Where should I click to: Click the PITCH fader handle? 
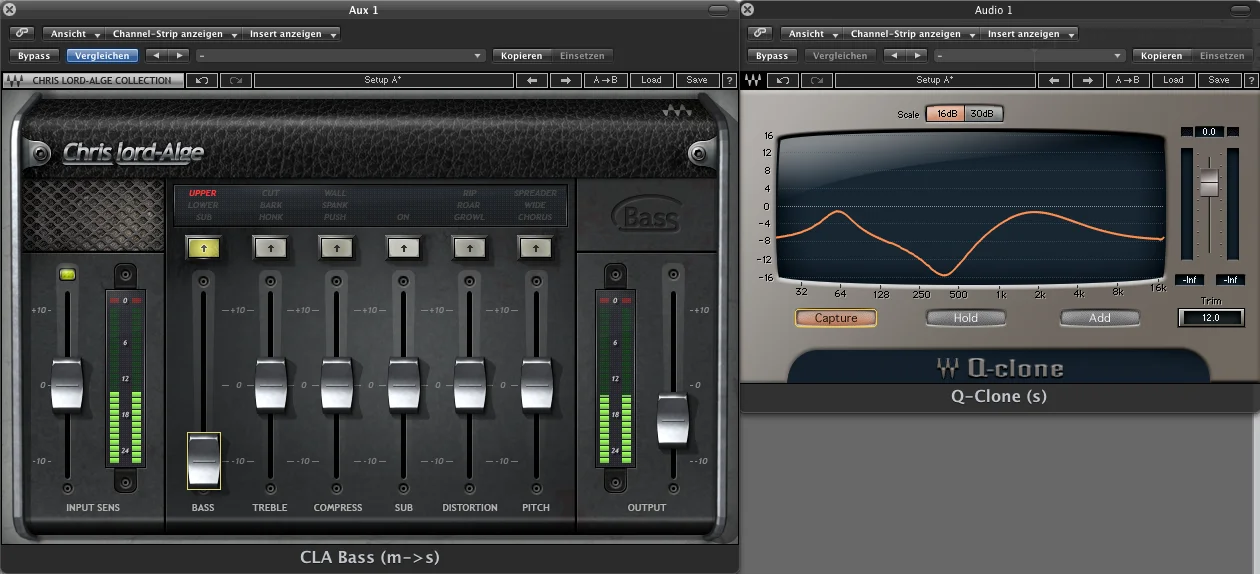537,384
